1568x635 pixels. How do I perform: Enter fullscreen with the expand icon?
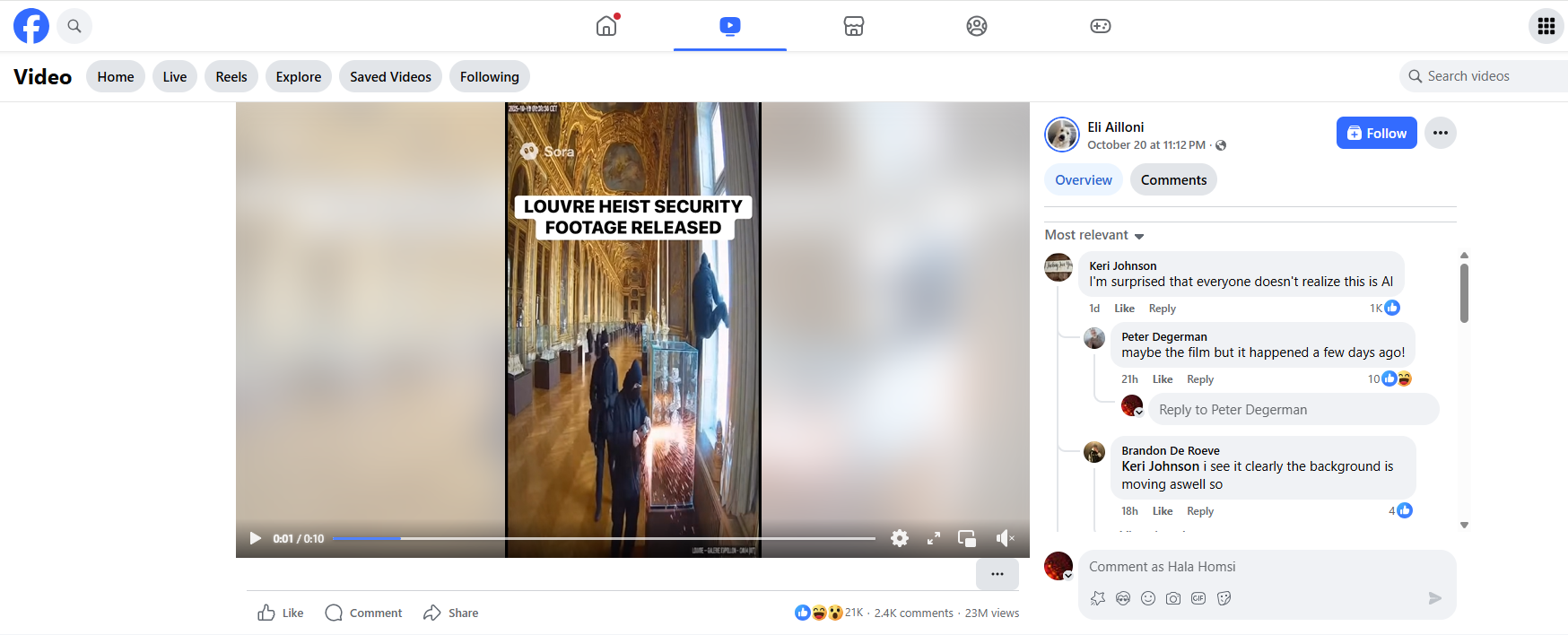[x=933, y=538]
